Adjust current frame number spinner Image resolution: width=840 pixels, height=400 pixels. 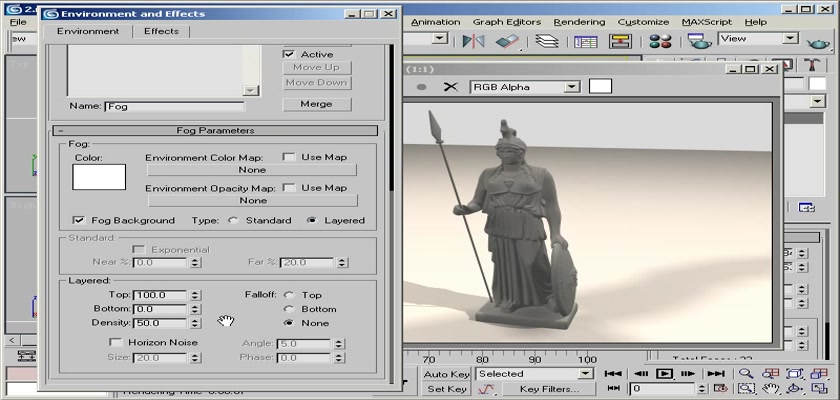point(703,388)
